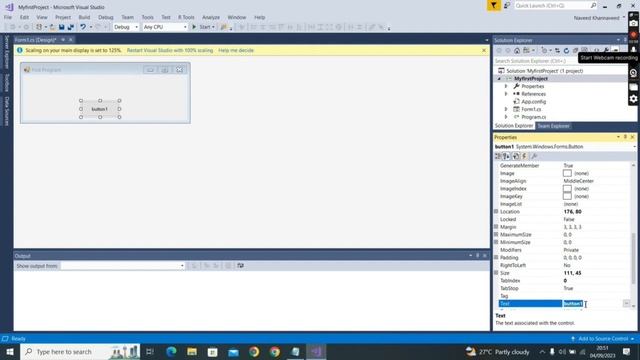The width and height of the screenshot is (640, 360).
Task: Click the Windows taskbar search box
Action: pos(80,351)
